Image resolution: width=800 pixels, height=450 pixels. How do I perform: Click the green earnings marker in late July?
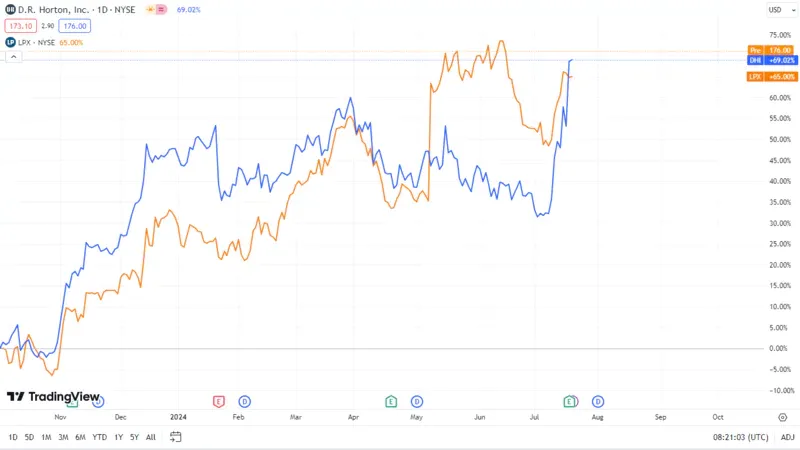pyautogui.click(x=569, y=402)
